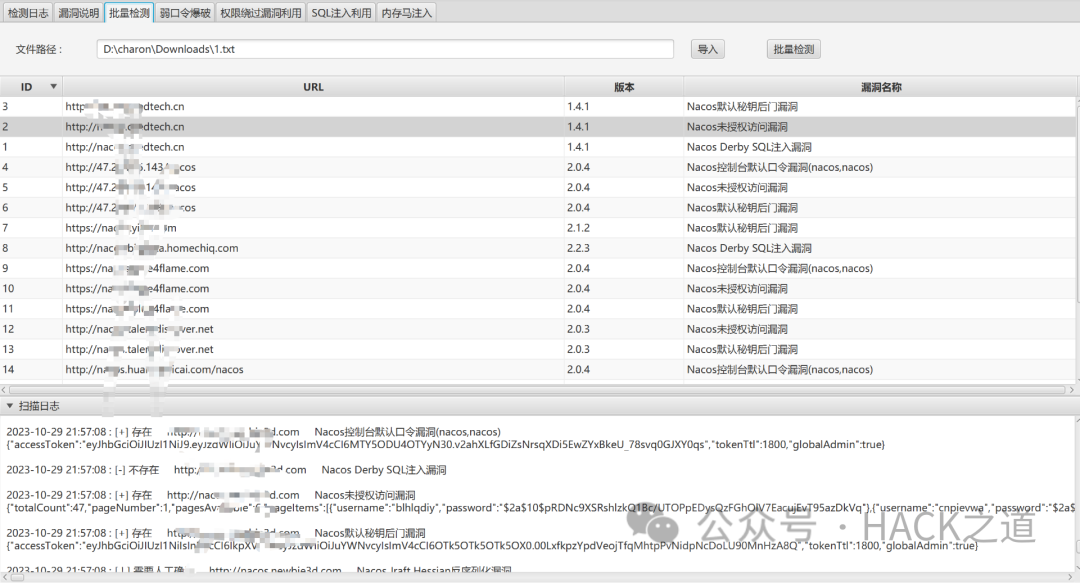
Task: Select row ID 4 控制台默认口令漏洞
Action: [537, 167]
